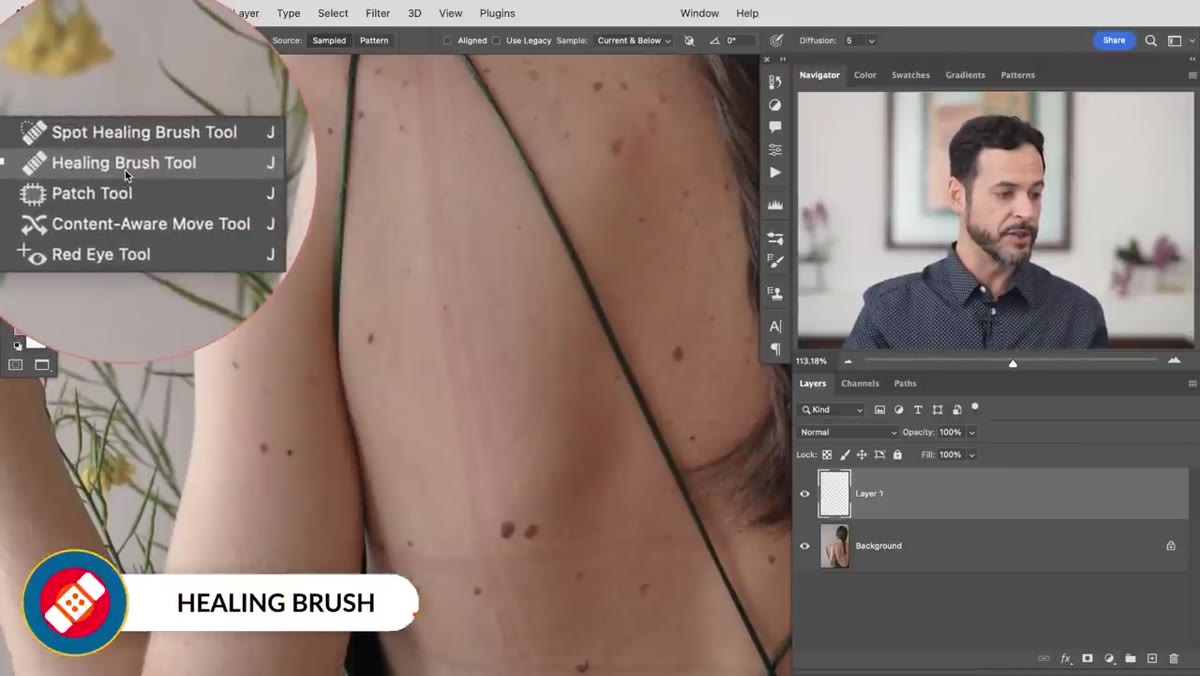The height and width of the screenshot is (676, 1200).
Task: Open the Comments panel icon
Action: coord(775,128)
